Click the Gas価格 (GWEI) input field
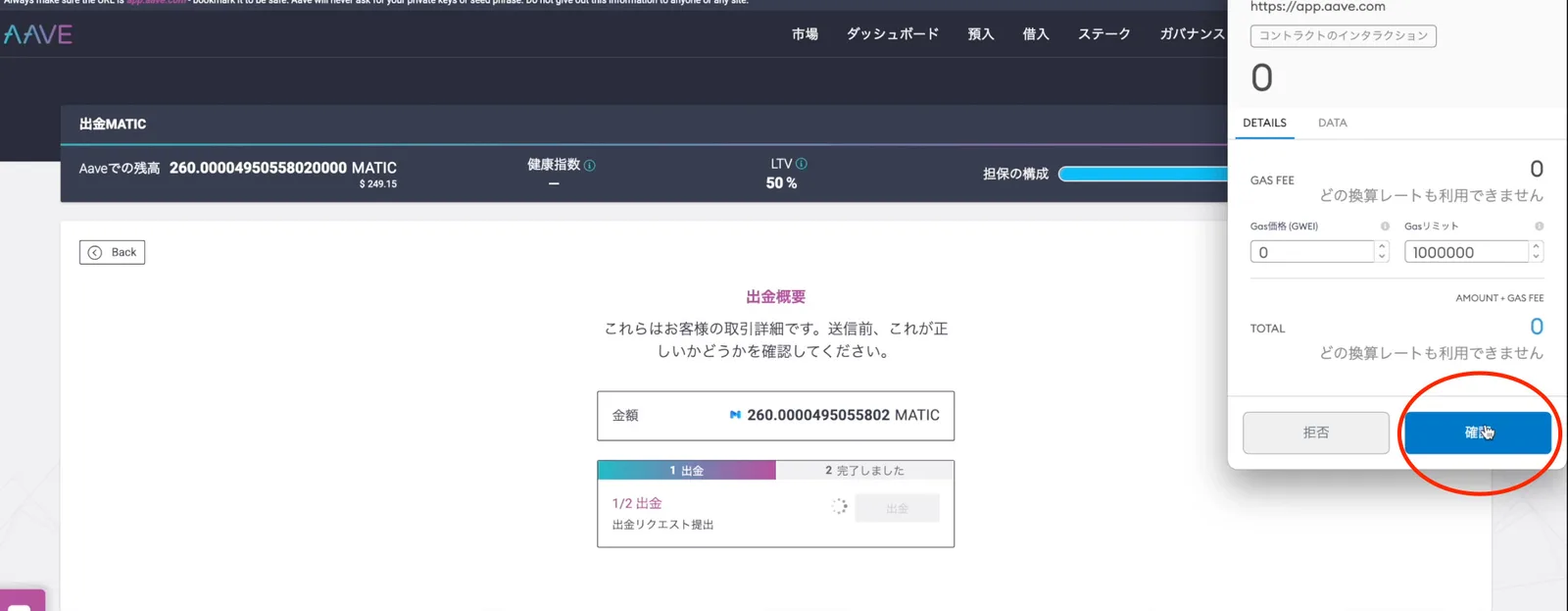1568x611 pixels. point(1312,252)
